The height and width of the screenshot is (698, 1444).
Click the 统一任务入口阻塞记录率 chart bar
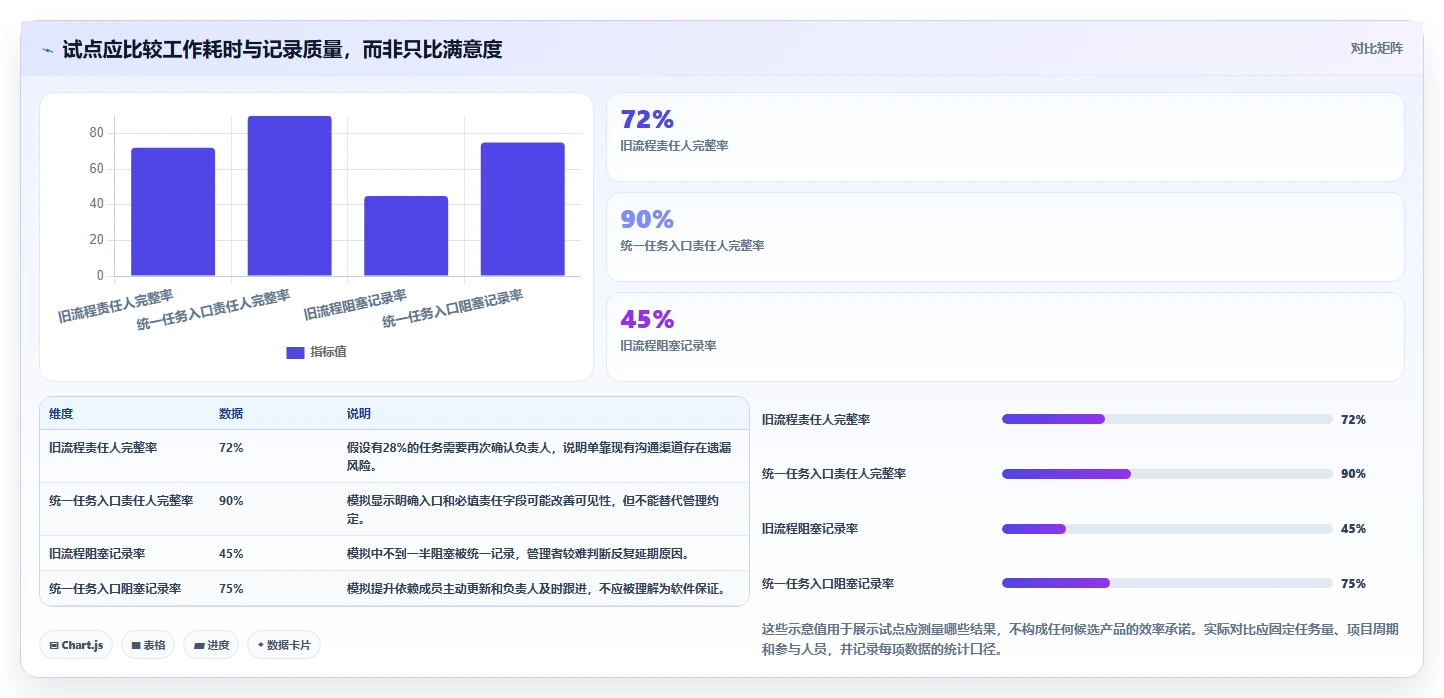click(522, 209)
